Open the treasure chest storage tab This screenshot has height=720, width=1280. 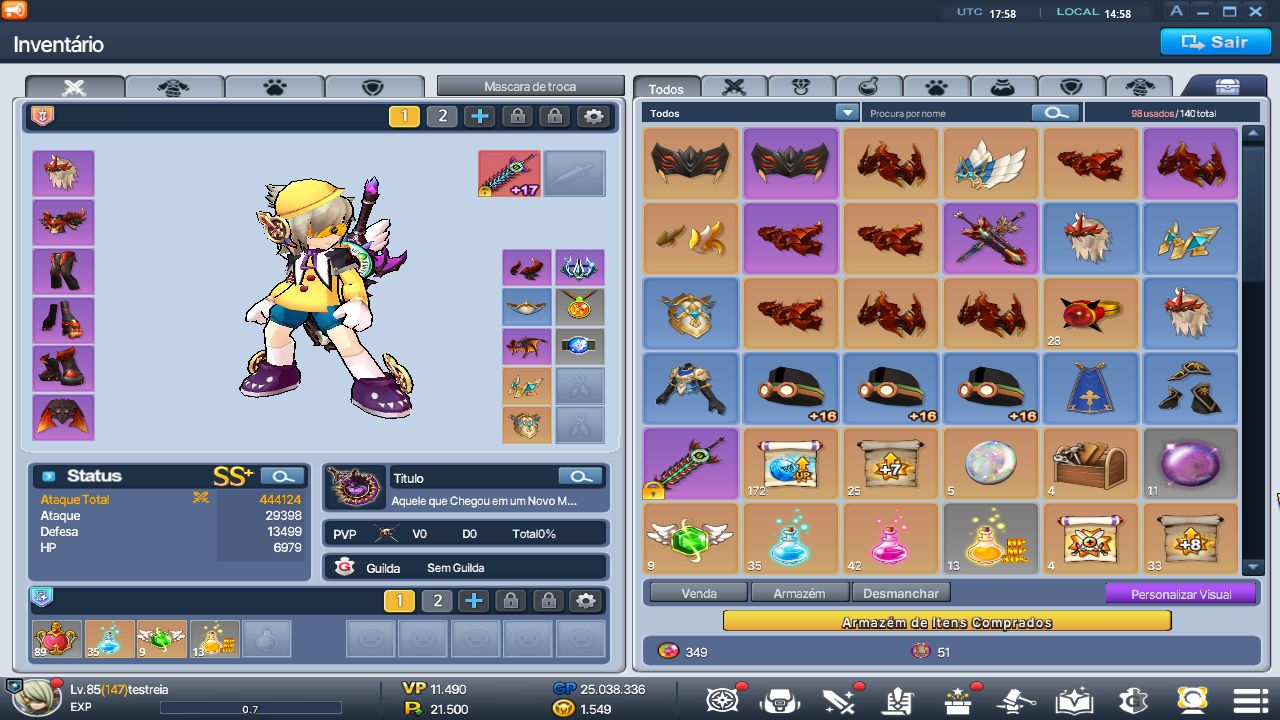[x=1227, y=87]
